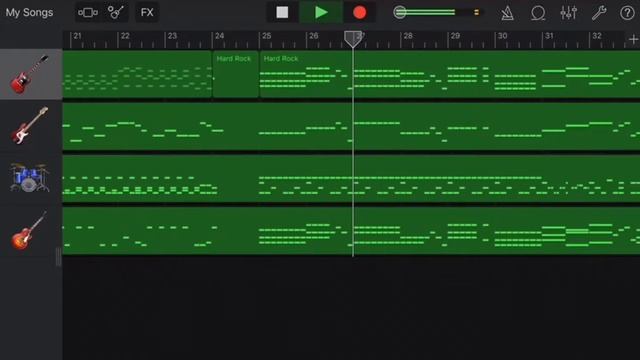Stop playback with the square button

282,13
